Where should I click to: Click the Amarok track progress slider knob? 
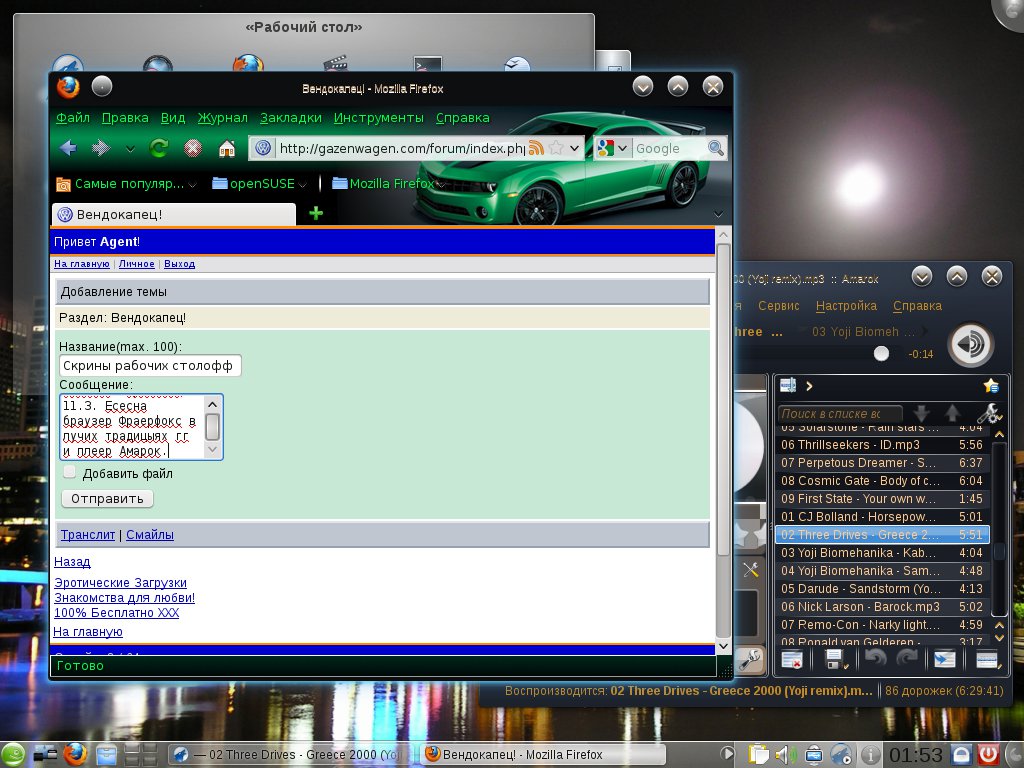click(x=881, y=353)
